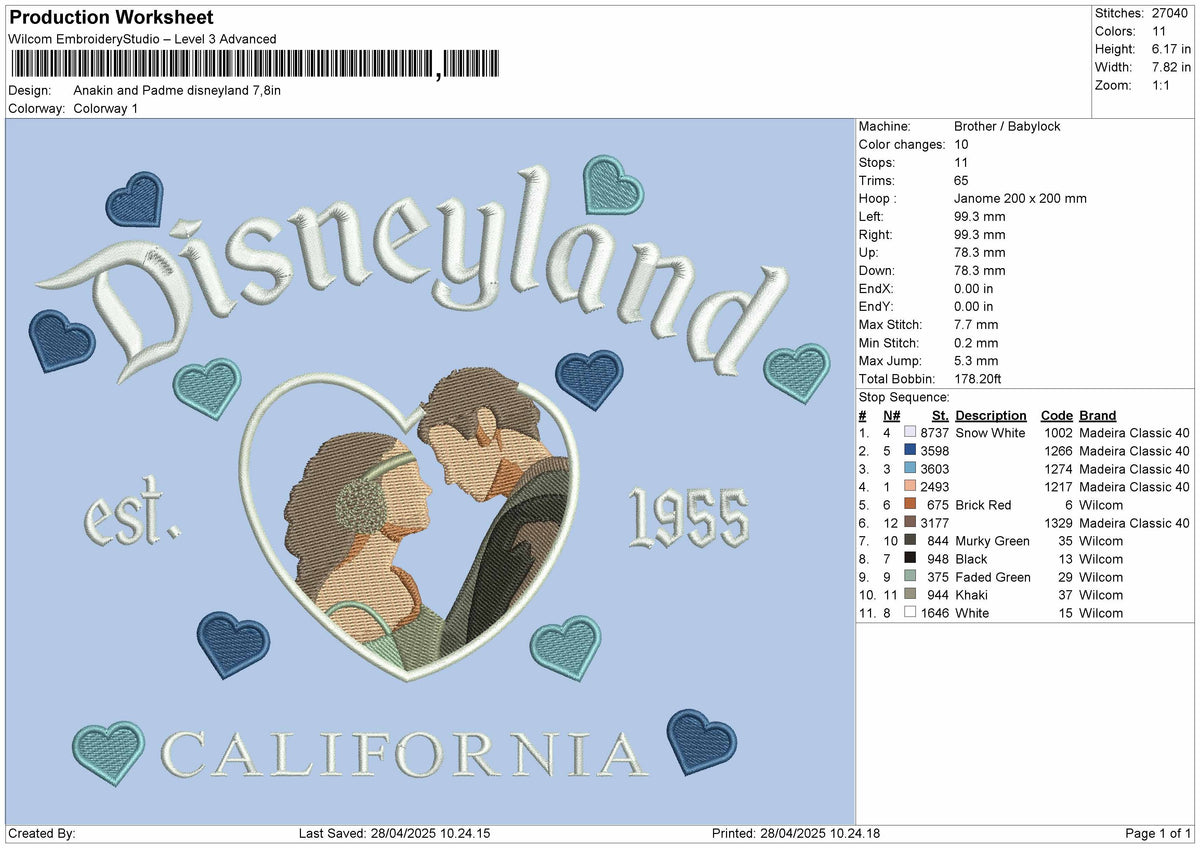The height and width of the screenshot is (848, 1200).
Task: Click the 'Production Worksheet' title
Action: [111, 18]
